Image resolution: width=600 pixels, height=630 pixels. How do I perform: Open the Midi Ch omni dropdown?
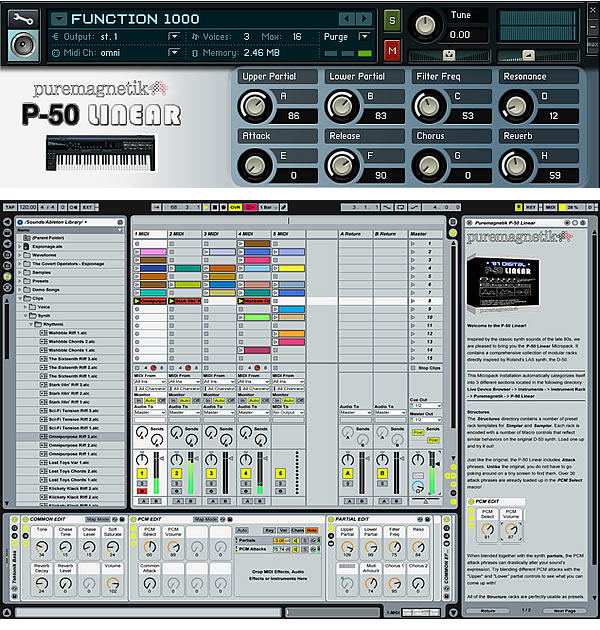point(174,52)
